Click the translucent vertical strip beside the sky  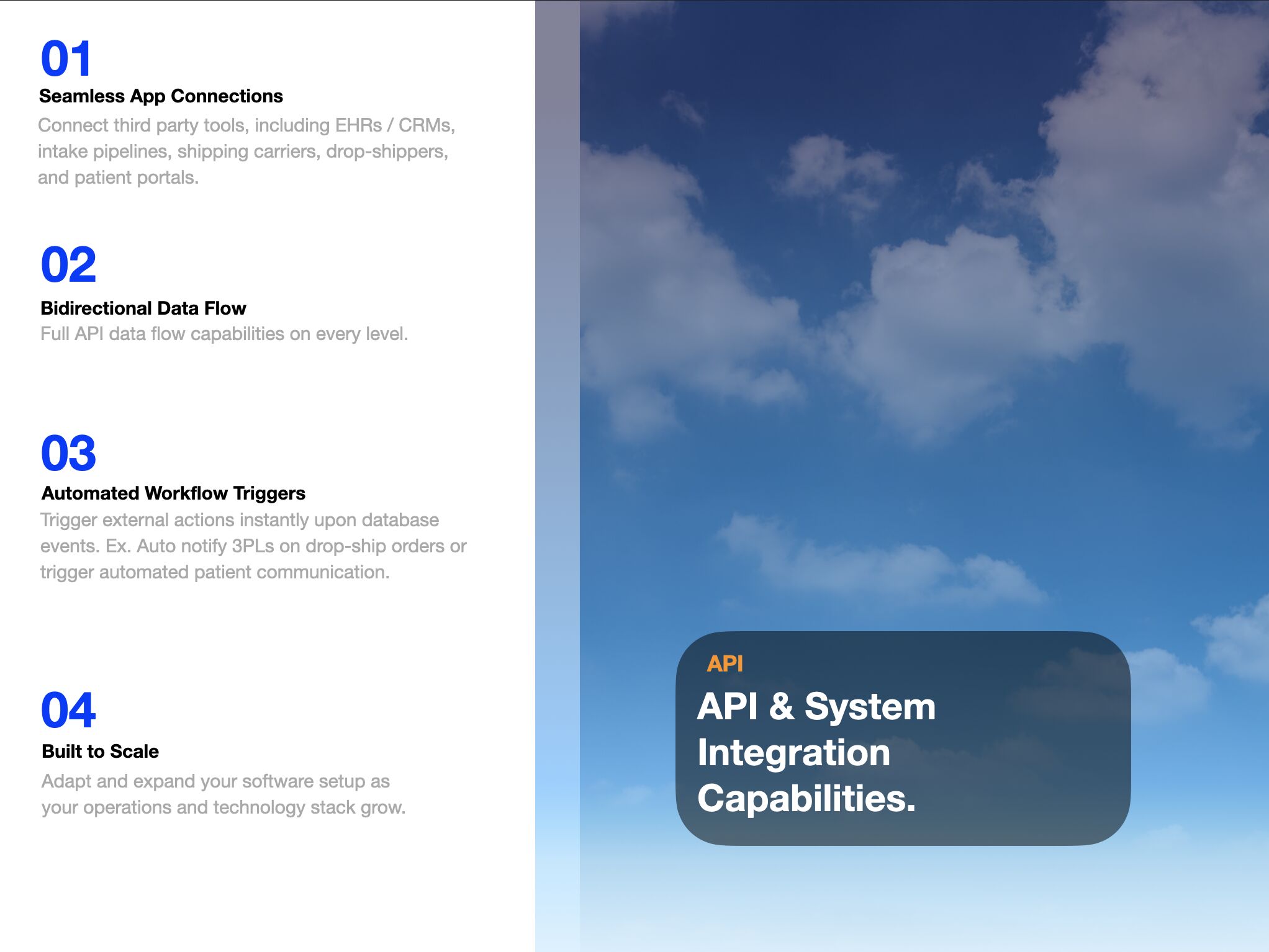point(557,476)
